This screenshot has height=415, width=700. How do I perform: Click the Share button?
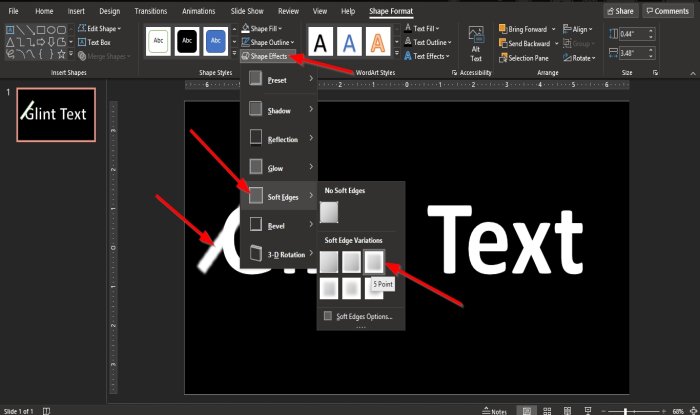pyautogui.click(x=621, y=11)
